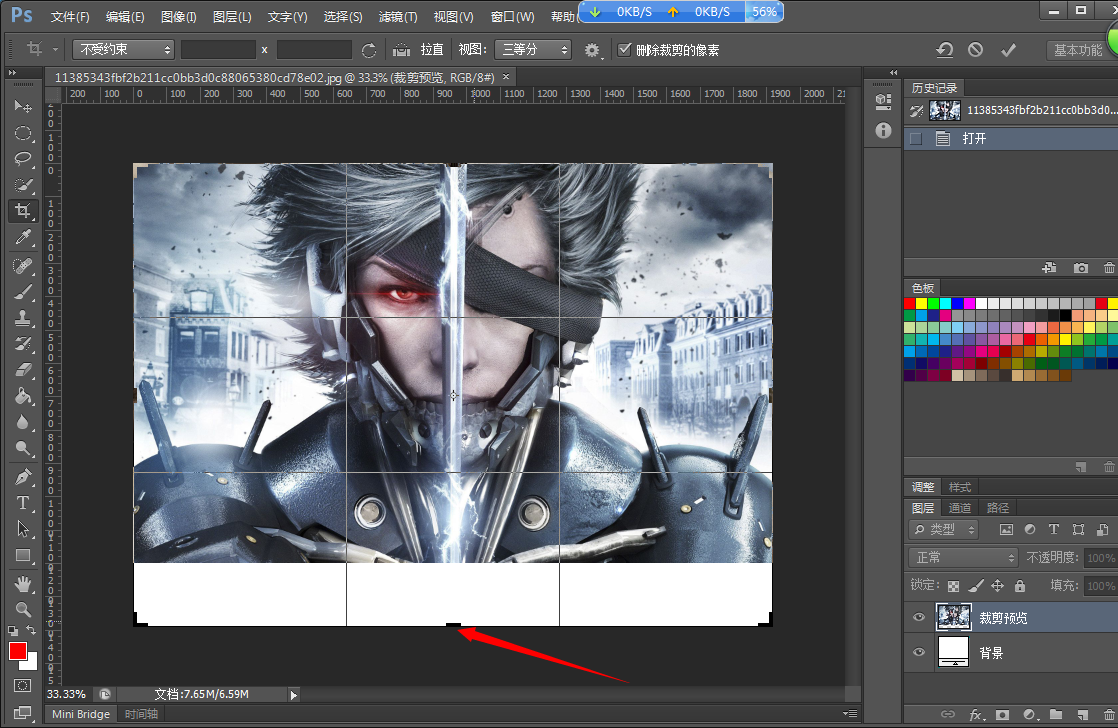Open the 正常 blend mode dropdown

pyautogui.click(x=963, y=558)
